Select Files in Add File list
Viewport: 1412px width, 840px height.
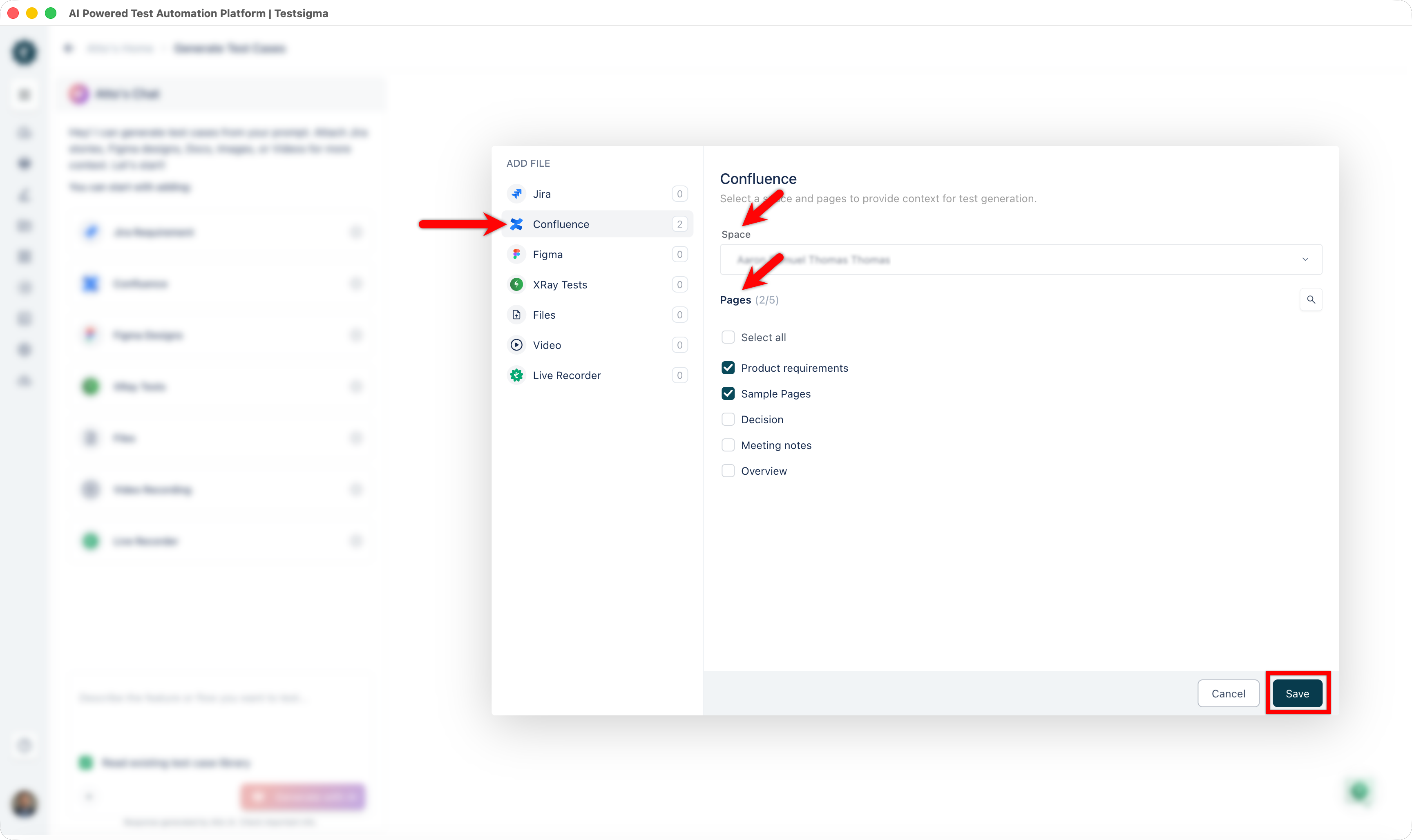click(x=597, y=315)
